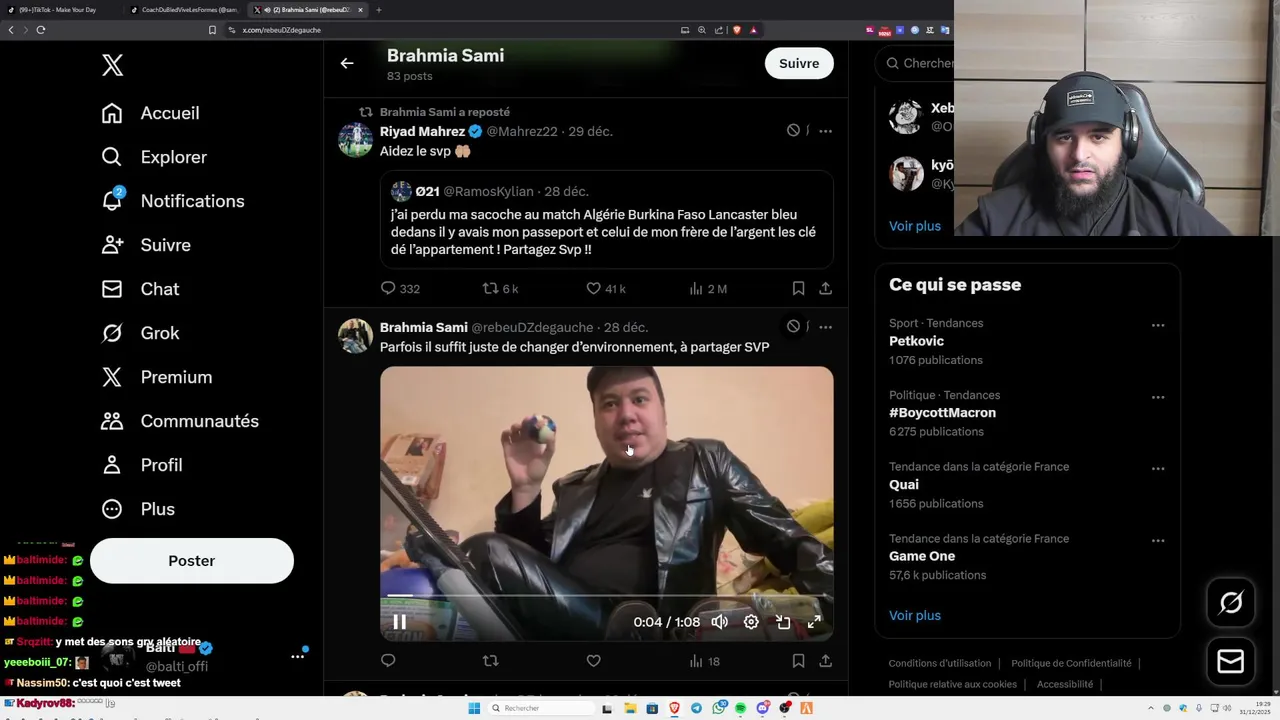Screen dimensions: 1280x720
Task: Click Voir plus under suggested accounts
Action: point(915,226)
